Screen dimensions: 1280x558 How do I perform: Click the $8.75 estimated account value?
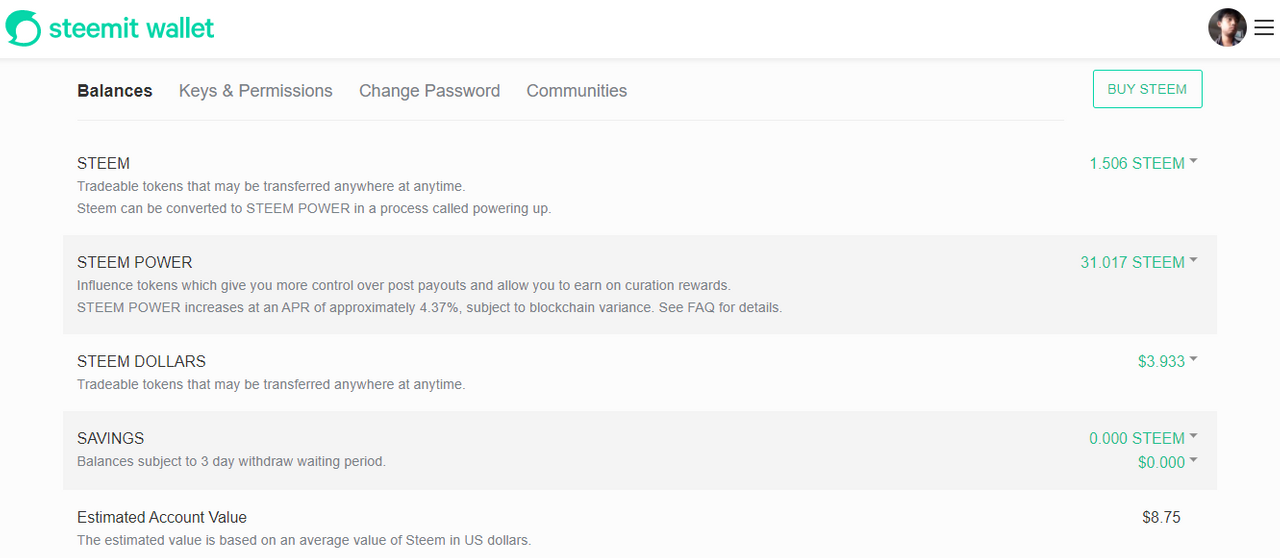1161,517
